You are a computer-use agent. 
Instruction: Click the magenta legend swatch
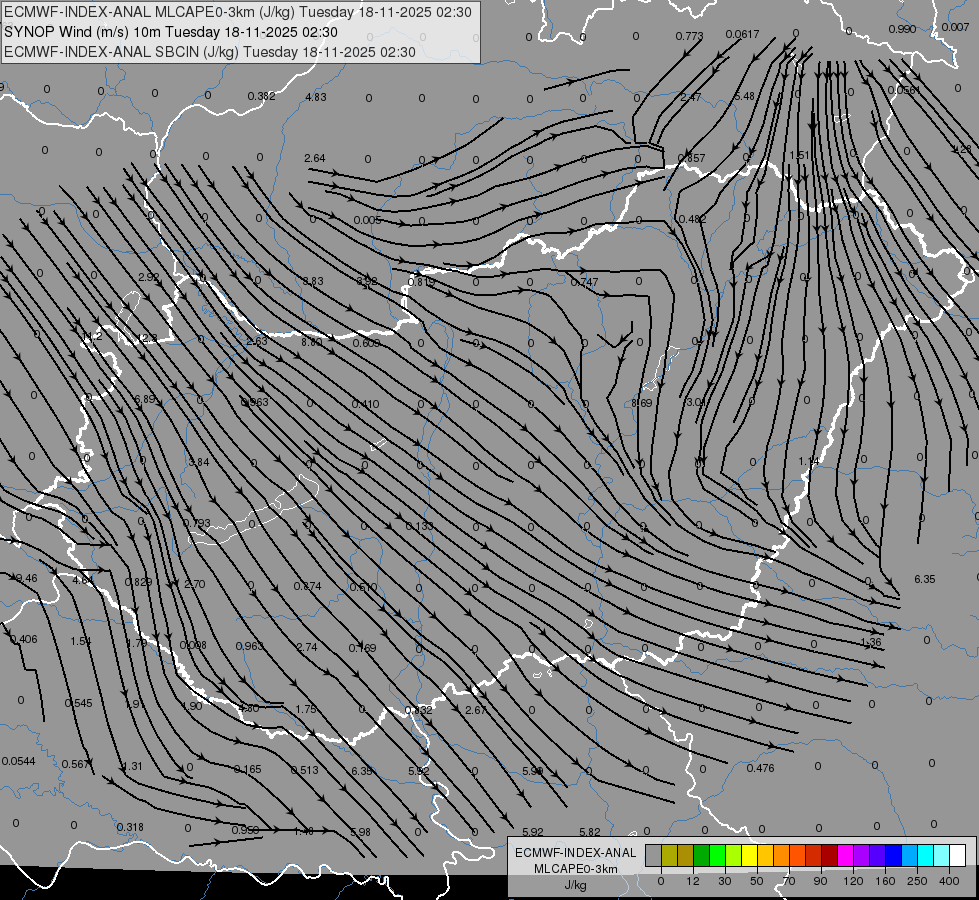846,855
